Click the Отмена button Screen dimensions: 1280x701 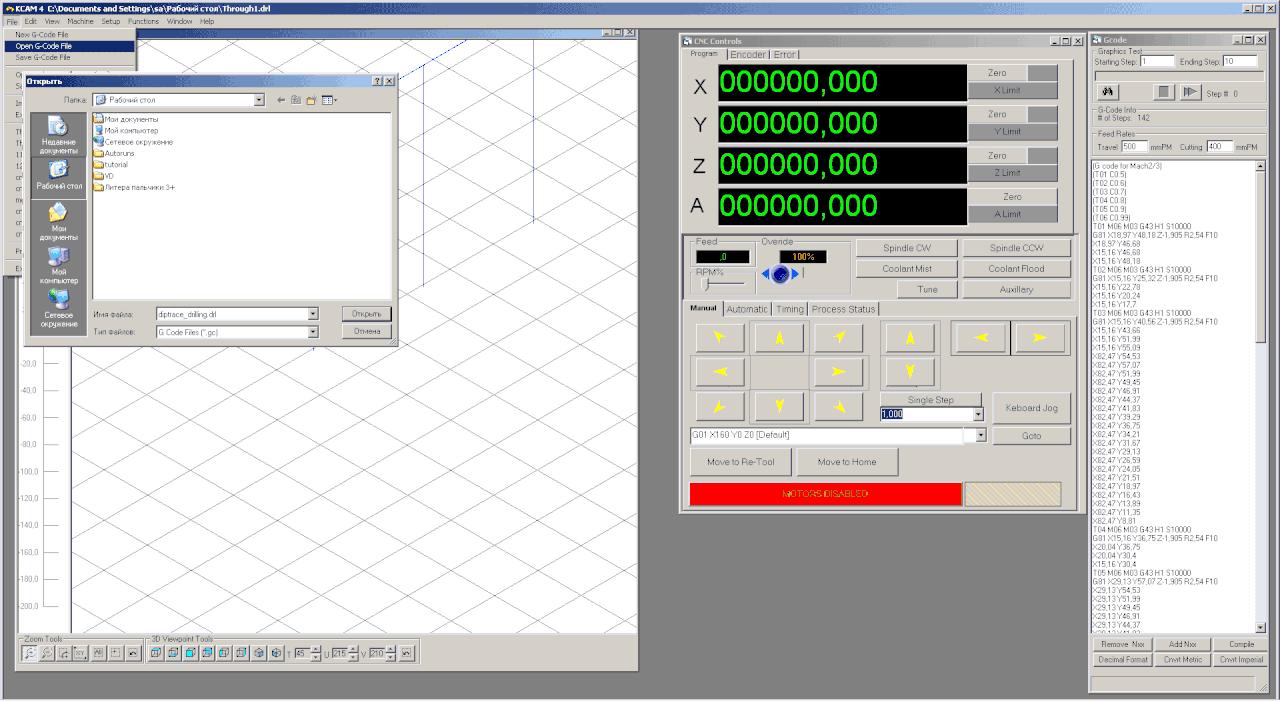(366, 331)
